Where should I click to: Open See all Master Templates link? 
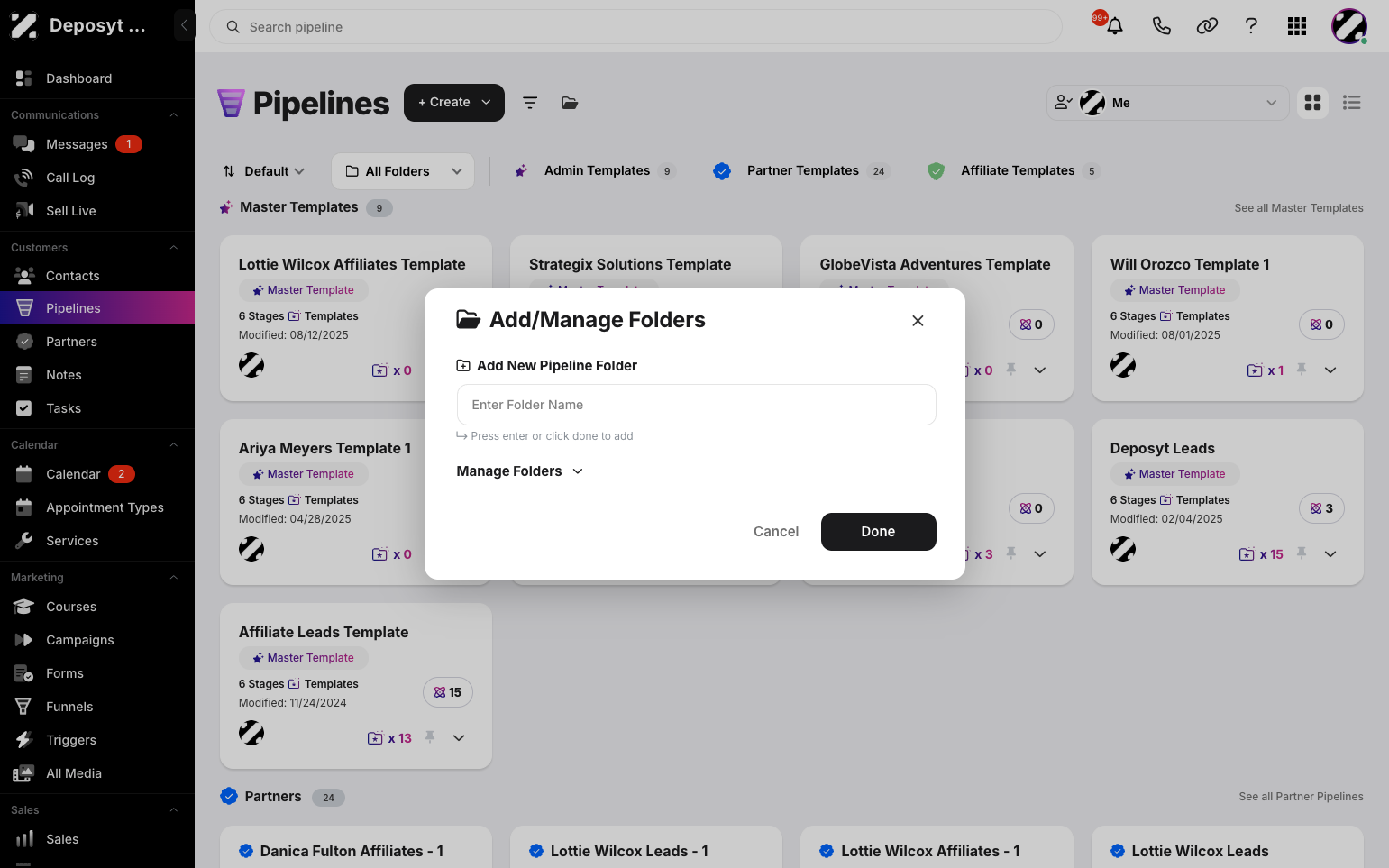click(1299, 208)
